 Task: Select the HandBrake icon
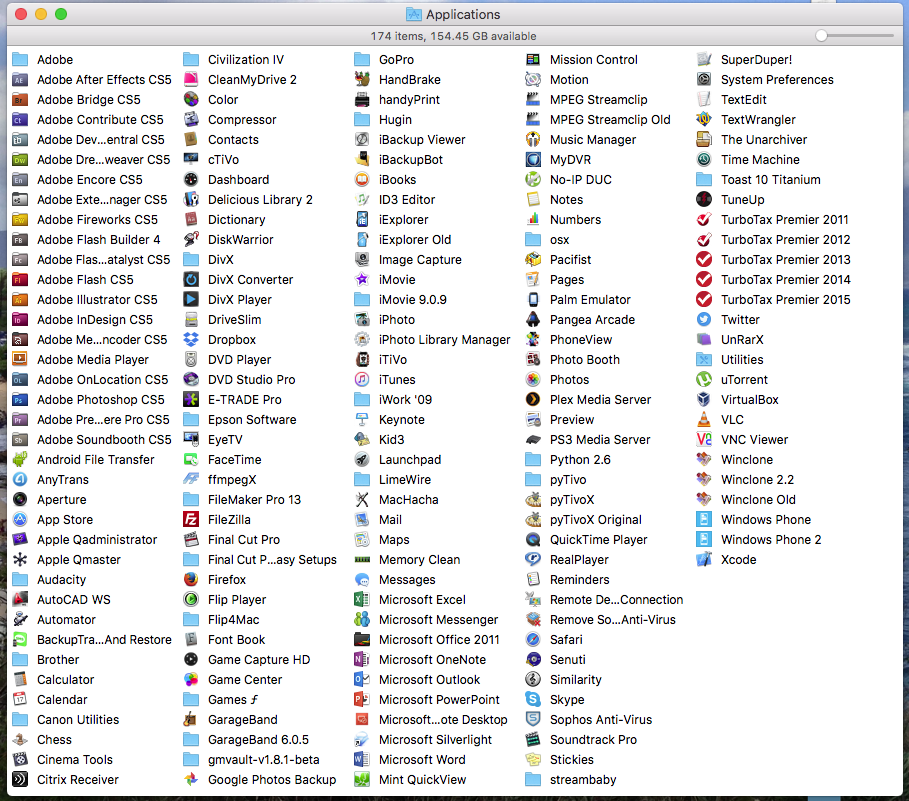[x=362, y=79]
